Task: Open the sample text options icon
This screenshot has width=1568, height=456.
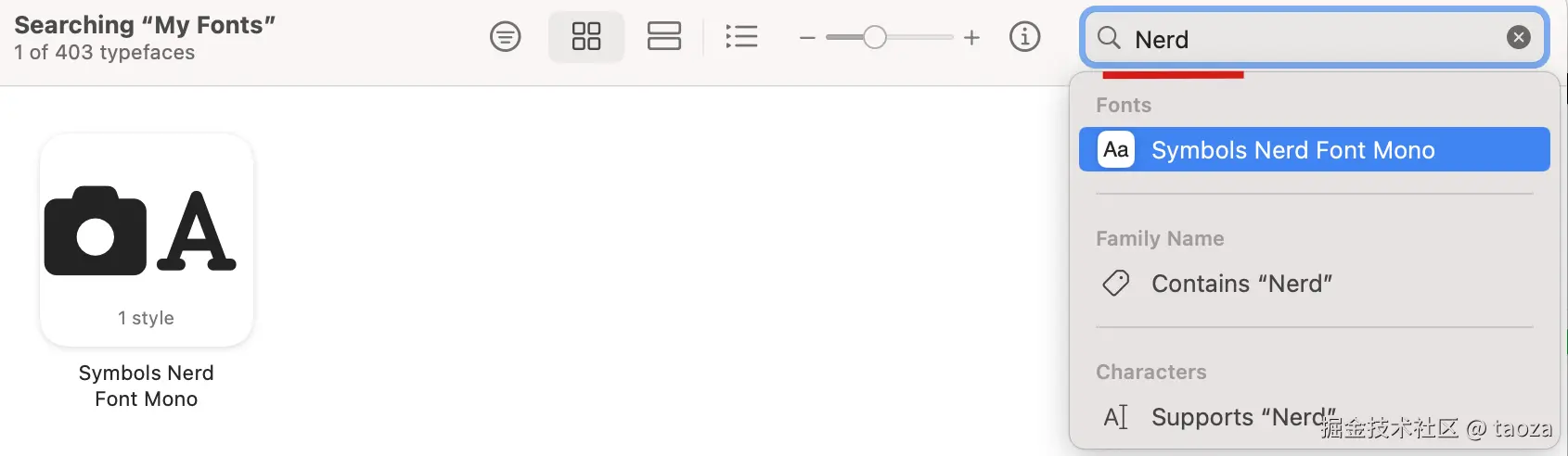Action: click(x=506, y=37)
